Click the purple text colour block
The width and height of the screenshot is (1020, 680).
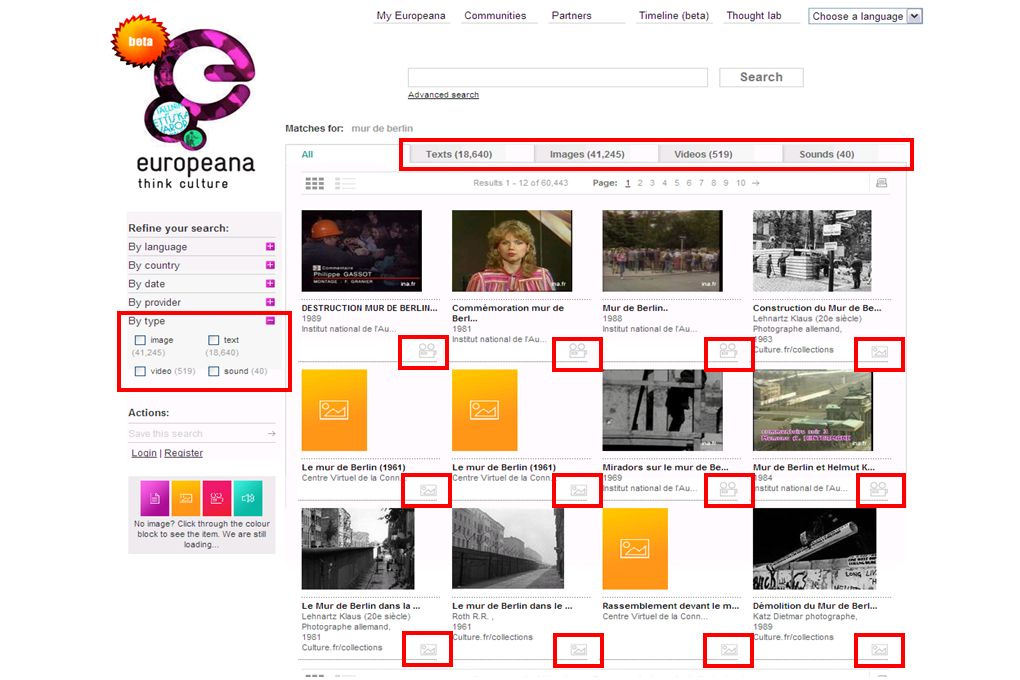tap(155, 498)
